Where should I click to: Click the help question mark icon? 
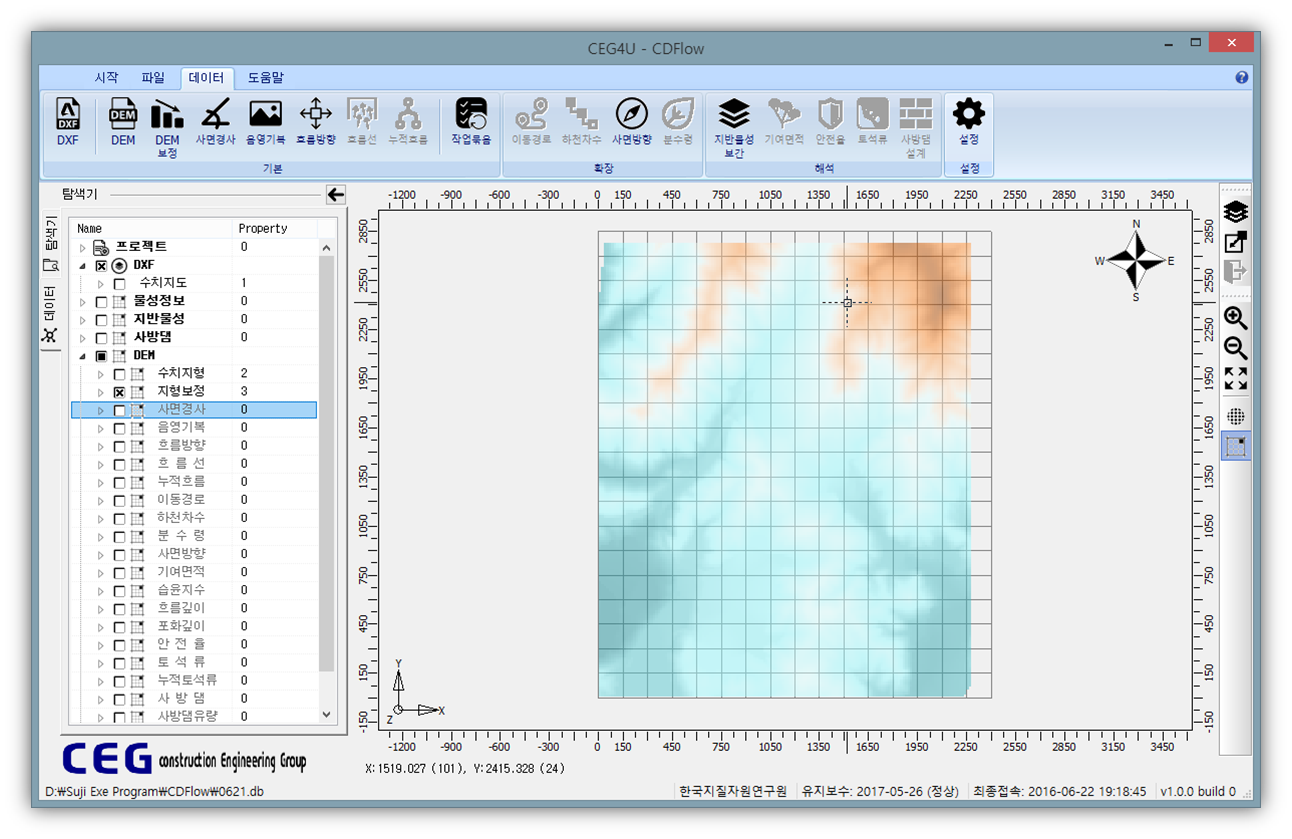tap(1242, 77)
